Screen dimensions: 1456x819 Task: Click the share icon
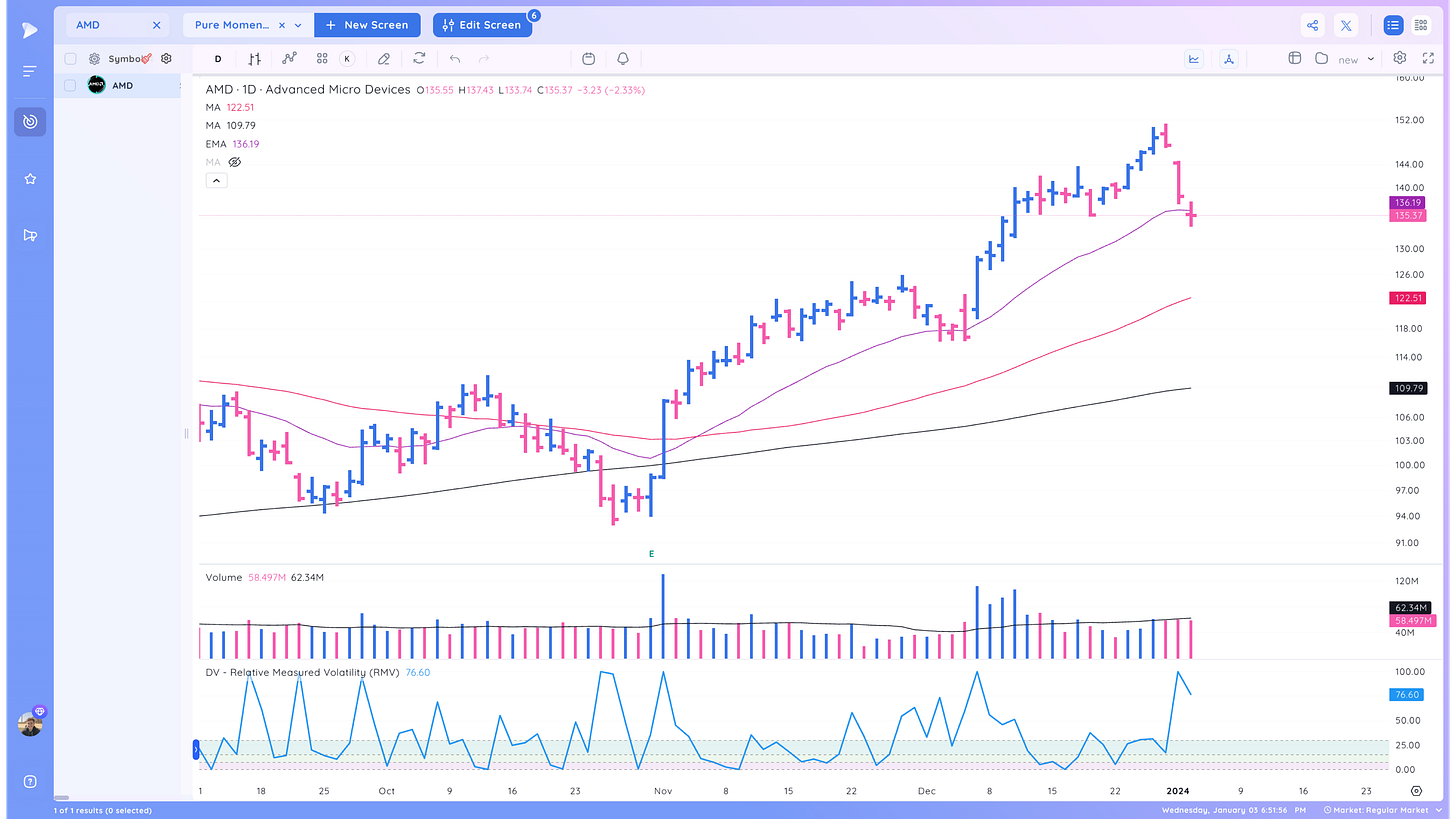1313,25
